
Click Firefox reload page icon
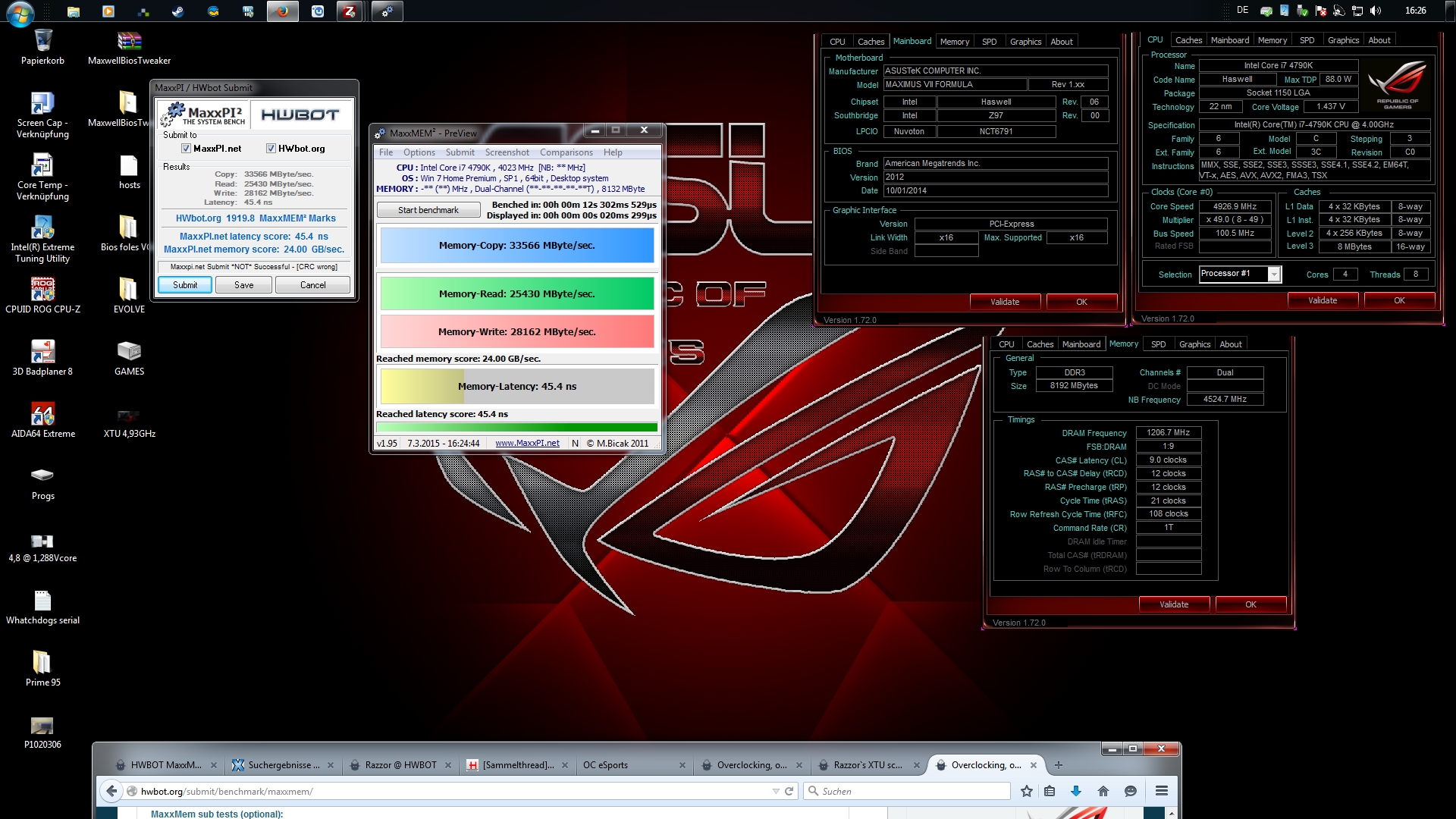tap(789, 791)
